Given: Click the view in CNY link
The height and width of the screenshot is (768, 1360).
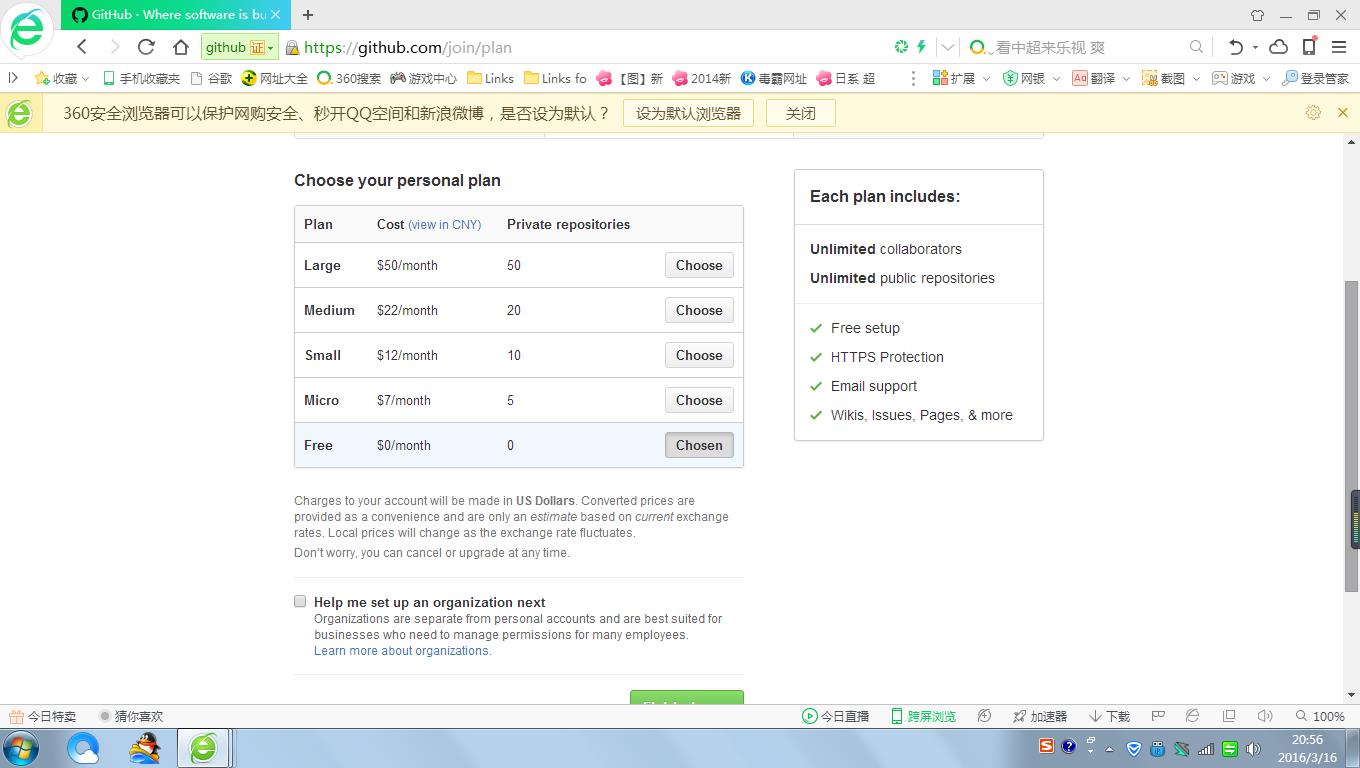Looking at the screenshot, I should click(x=444, y=225).
